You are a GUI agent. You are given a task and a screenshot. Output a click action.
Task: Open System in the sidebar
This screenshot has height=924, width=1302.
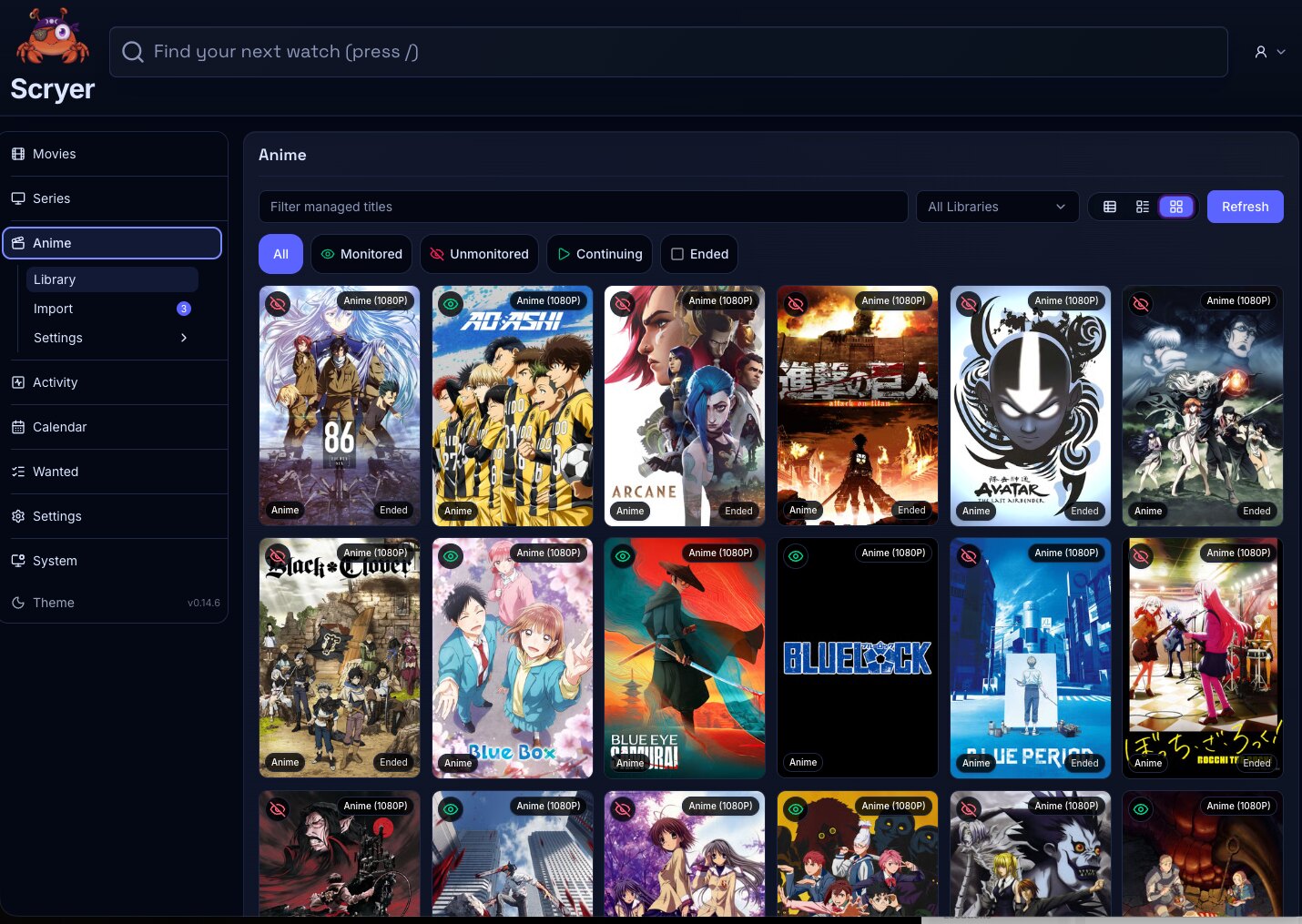114,561
